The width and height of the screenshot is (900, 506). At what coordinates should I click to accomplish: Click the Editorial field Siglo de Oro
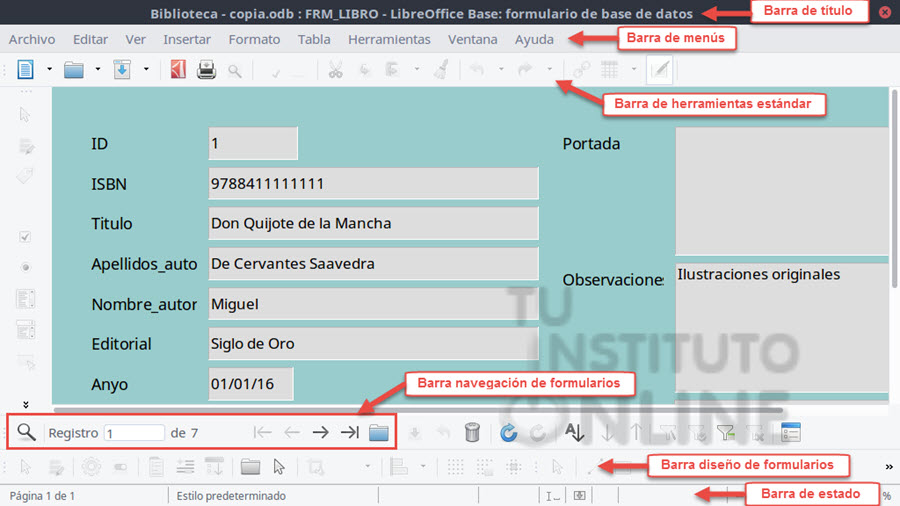coord(373,344)
